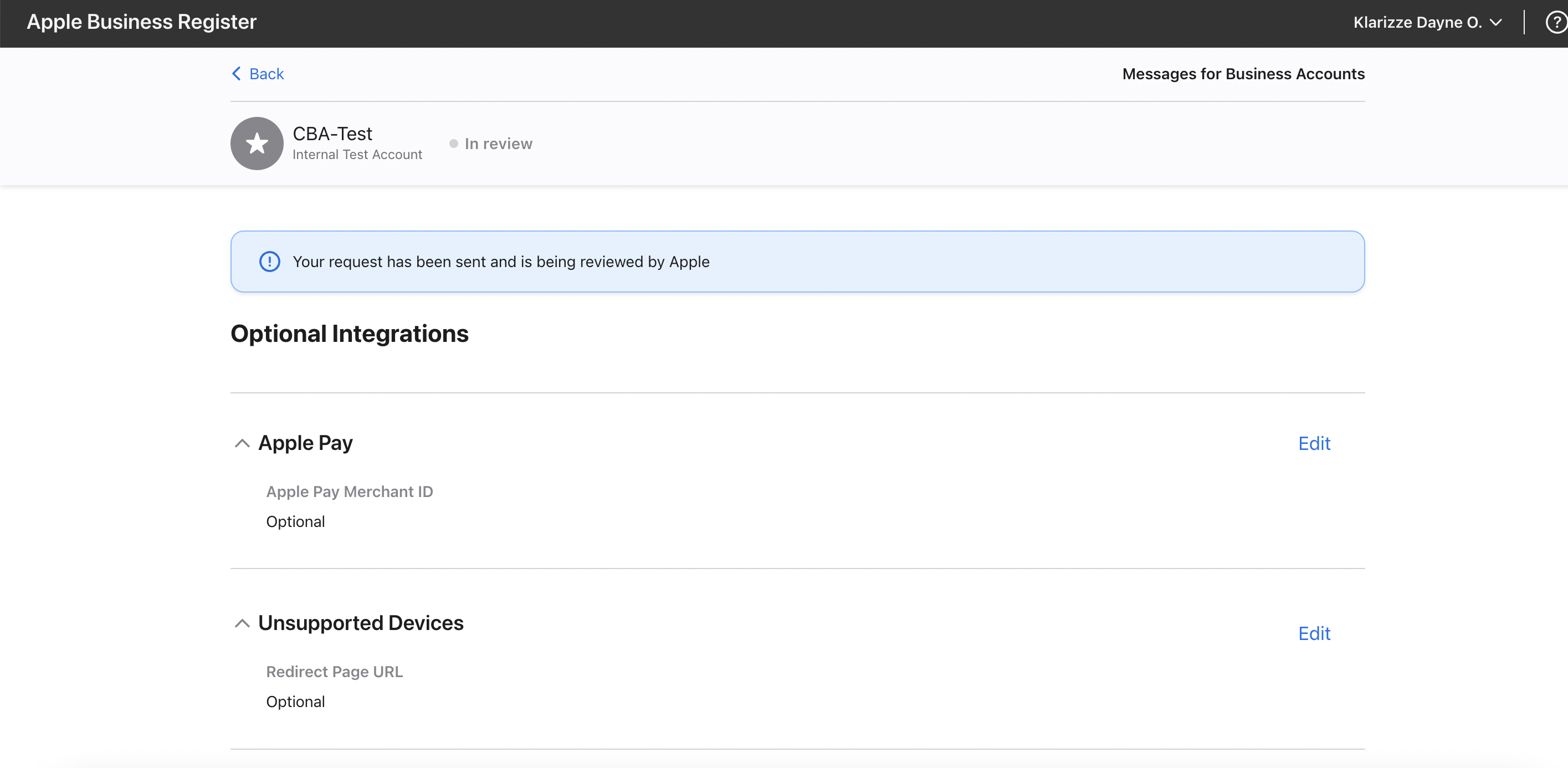Screen dimensions: 1568x768
Task: Click the 'Internal Test Account' subtitle
Action: point(357,155)
